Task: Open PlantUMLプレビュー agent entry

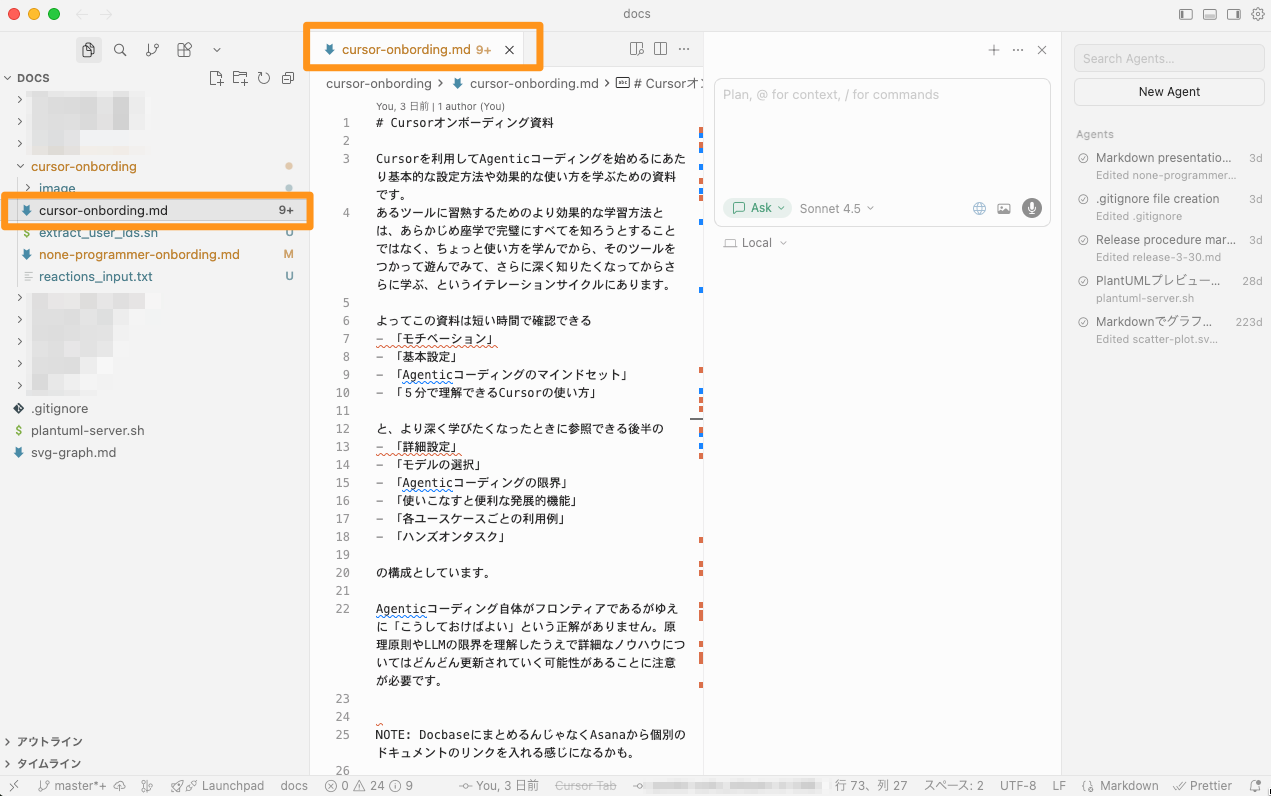Action: pyautogui.click(x=1169, y=289)
